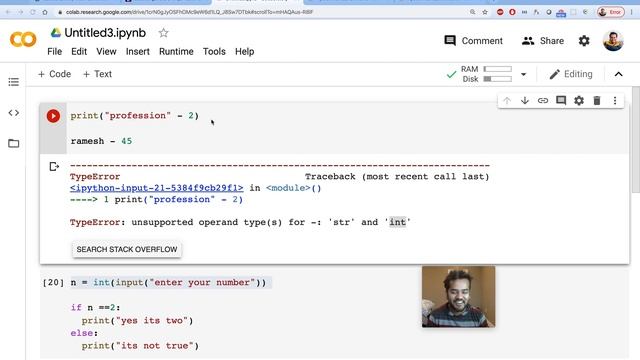Open the ipython-input-21 traceback link
The width and height of the screenshot is (640, 360).
pyautogui.click(x=157, y=188)
